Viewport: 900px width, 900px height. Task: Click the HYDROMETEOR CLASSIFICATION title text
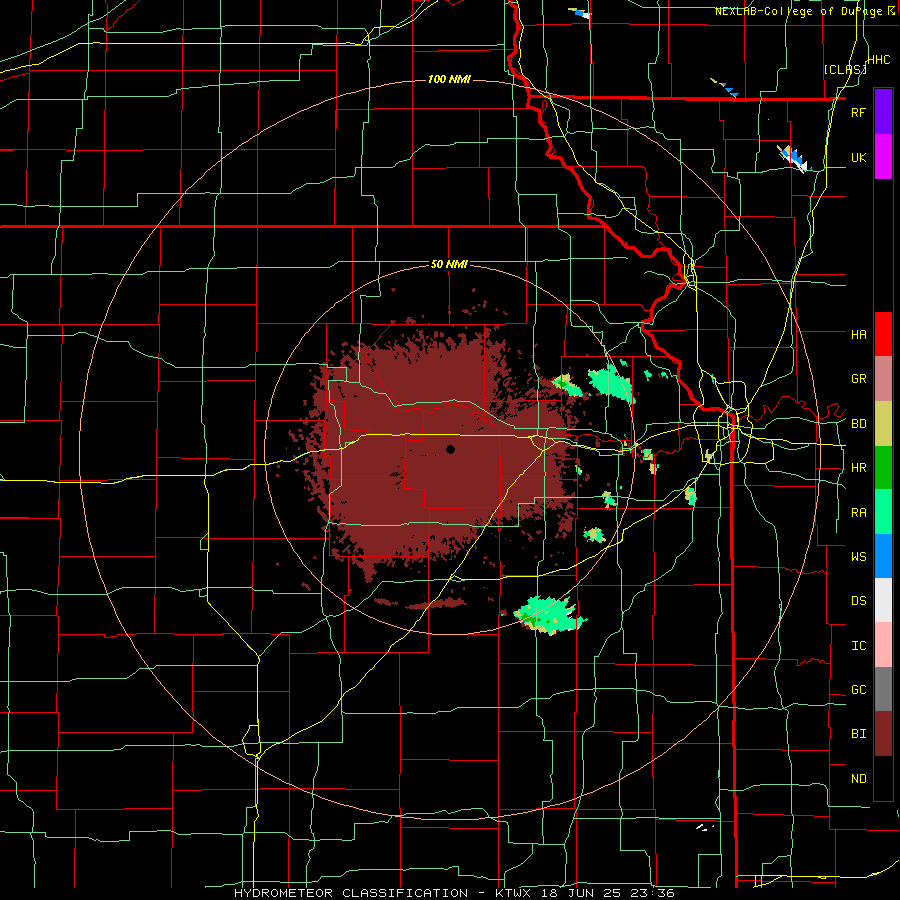pos(351,893)
